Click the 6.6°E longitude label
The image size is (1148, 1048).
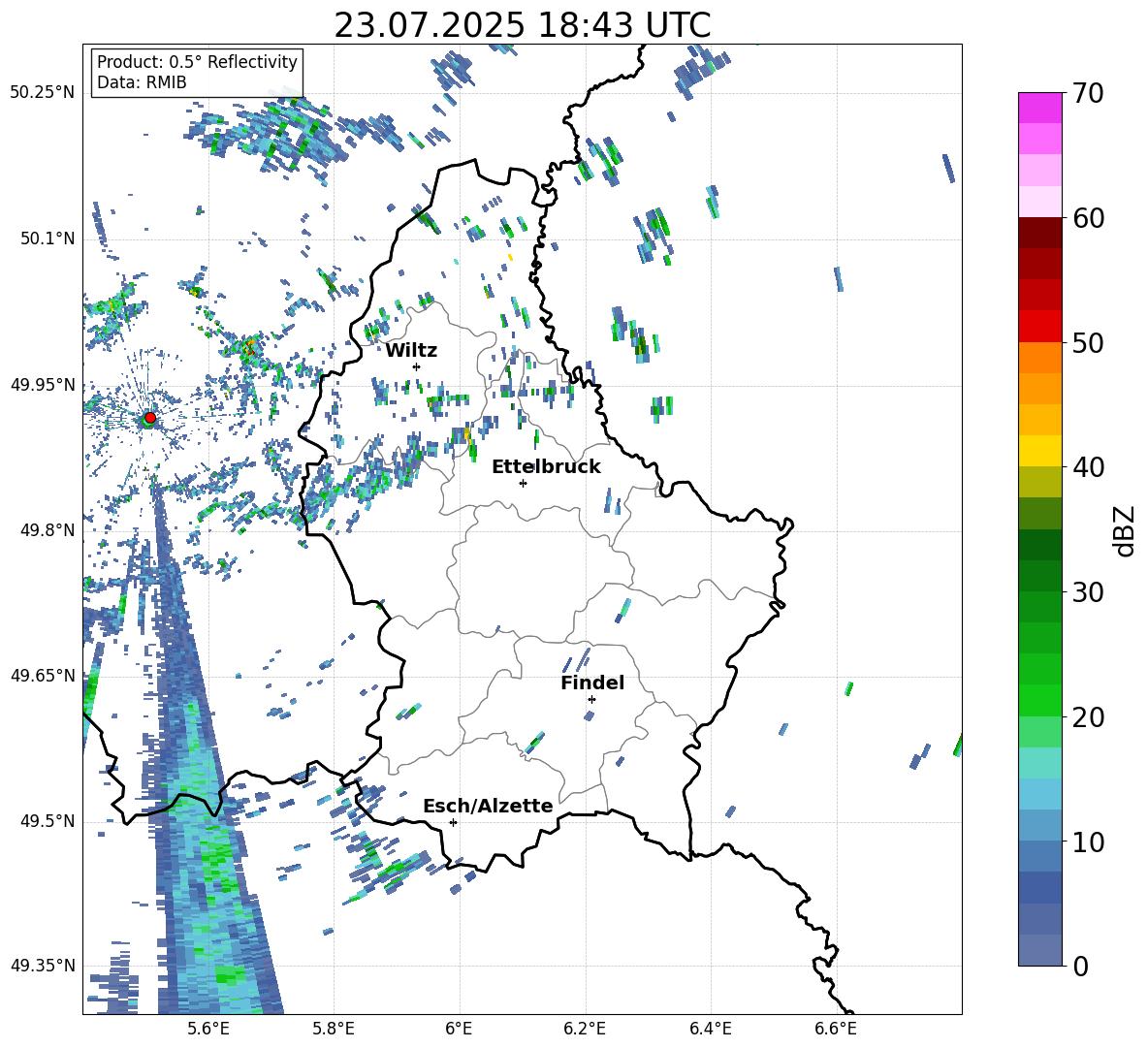[x=836, y=1030]
